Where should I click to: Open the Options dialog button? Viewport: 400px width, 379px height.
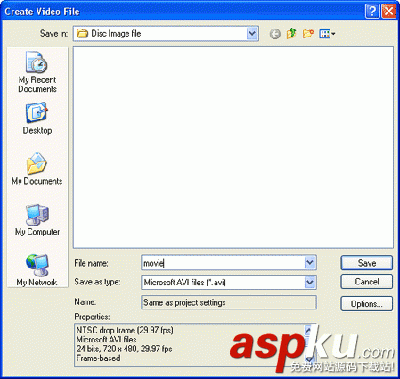367,304
